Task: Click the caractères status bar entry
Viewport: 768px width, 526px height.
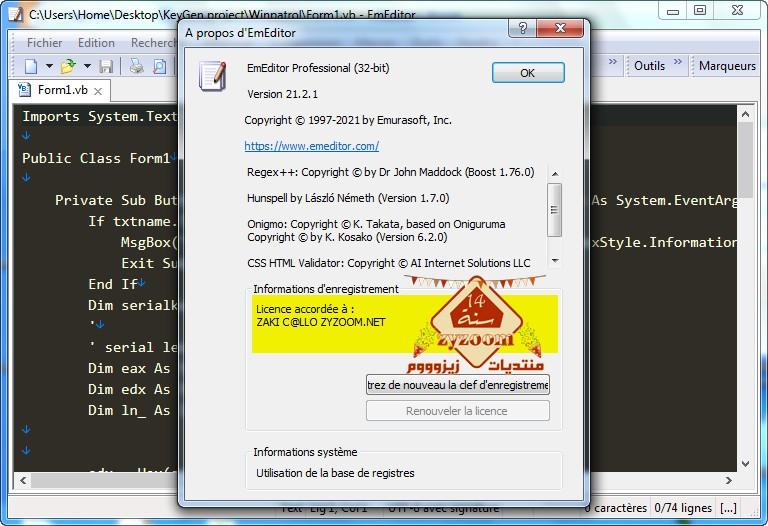Action: tap(616, 508)
